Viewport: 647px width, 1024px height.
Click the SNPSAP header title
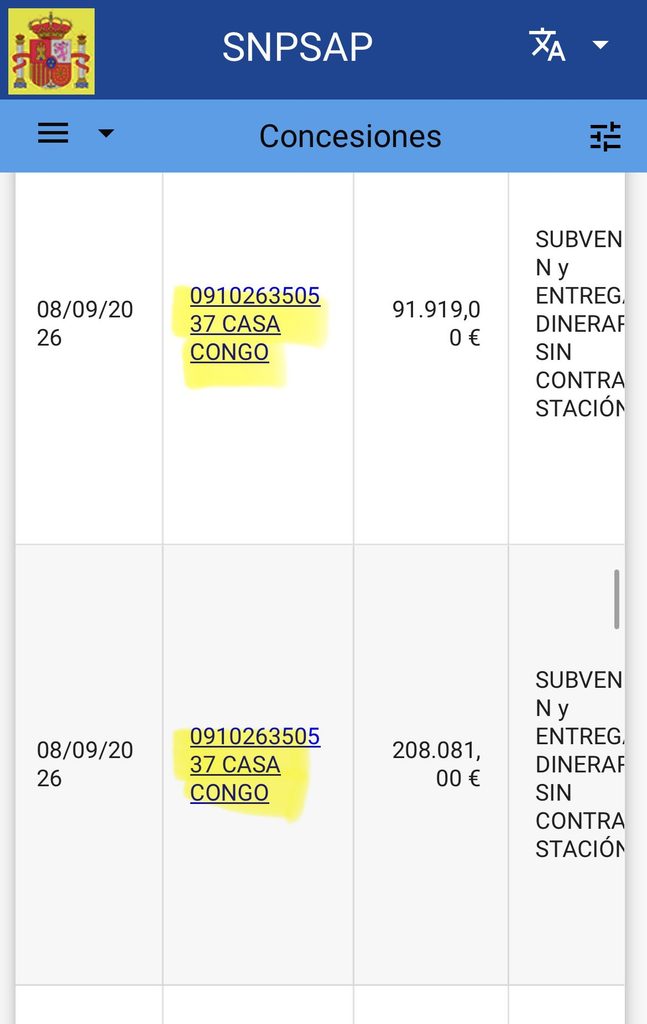[297, 47]
